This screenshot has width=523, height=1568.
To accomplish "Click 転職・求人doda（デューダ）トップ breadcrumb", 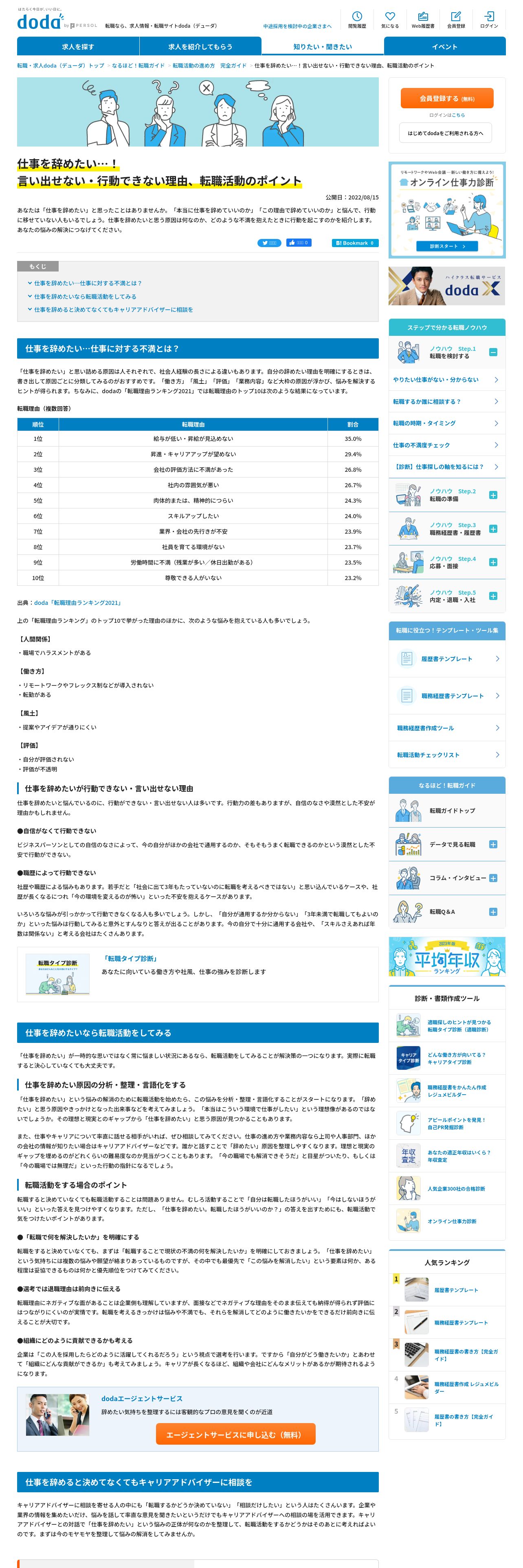I will [60, 66].
